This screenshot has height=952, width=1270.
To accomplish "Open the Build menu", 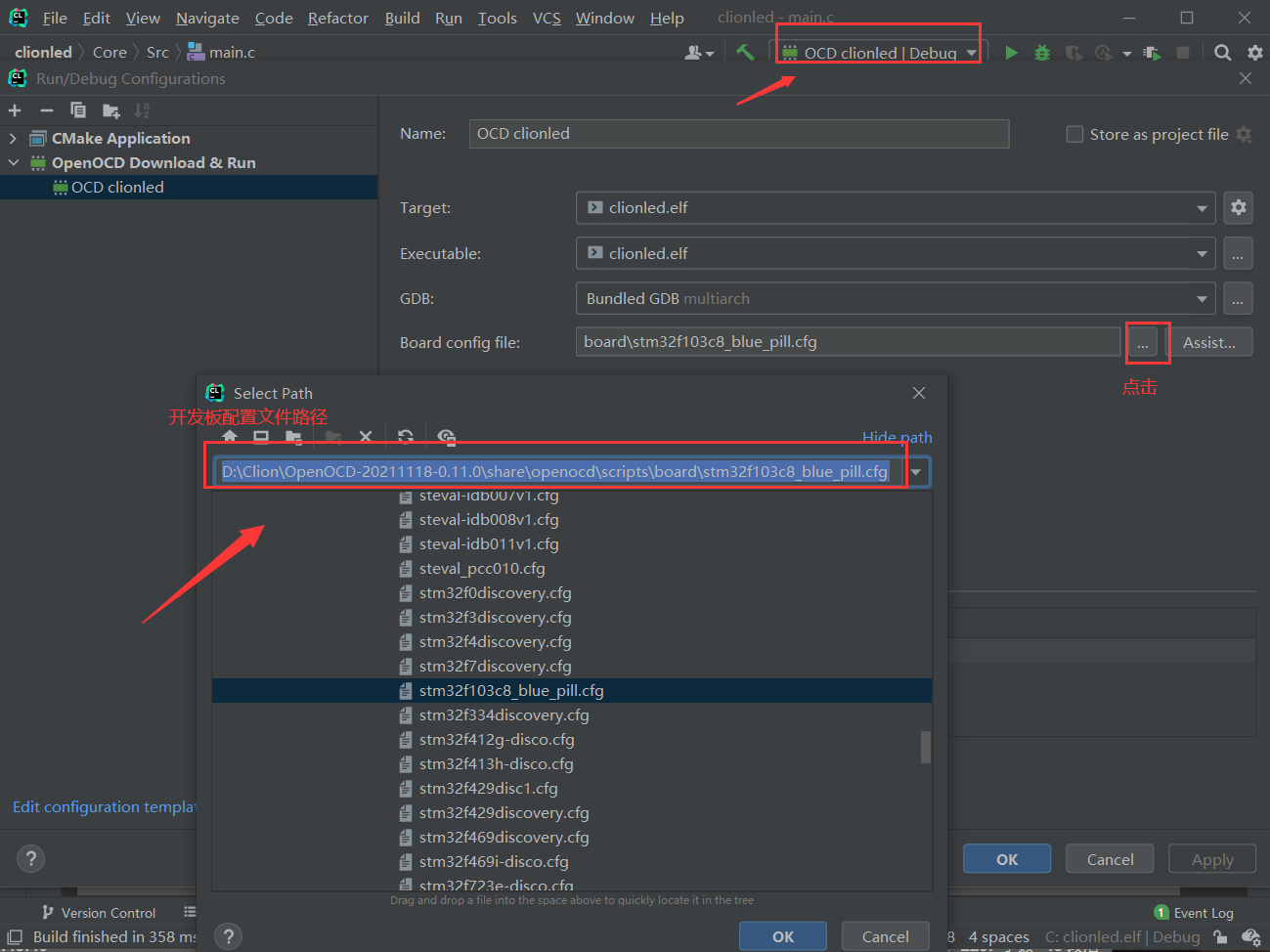I will click(402, 18).
